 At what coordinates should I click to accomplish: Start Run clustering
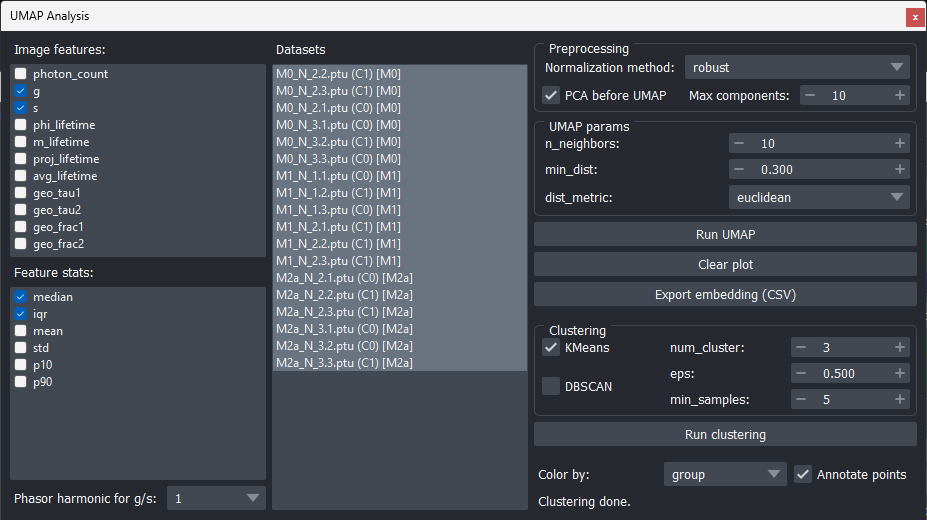pos(725,434)
